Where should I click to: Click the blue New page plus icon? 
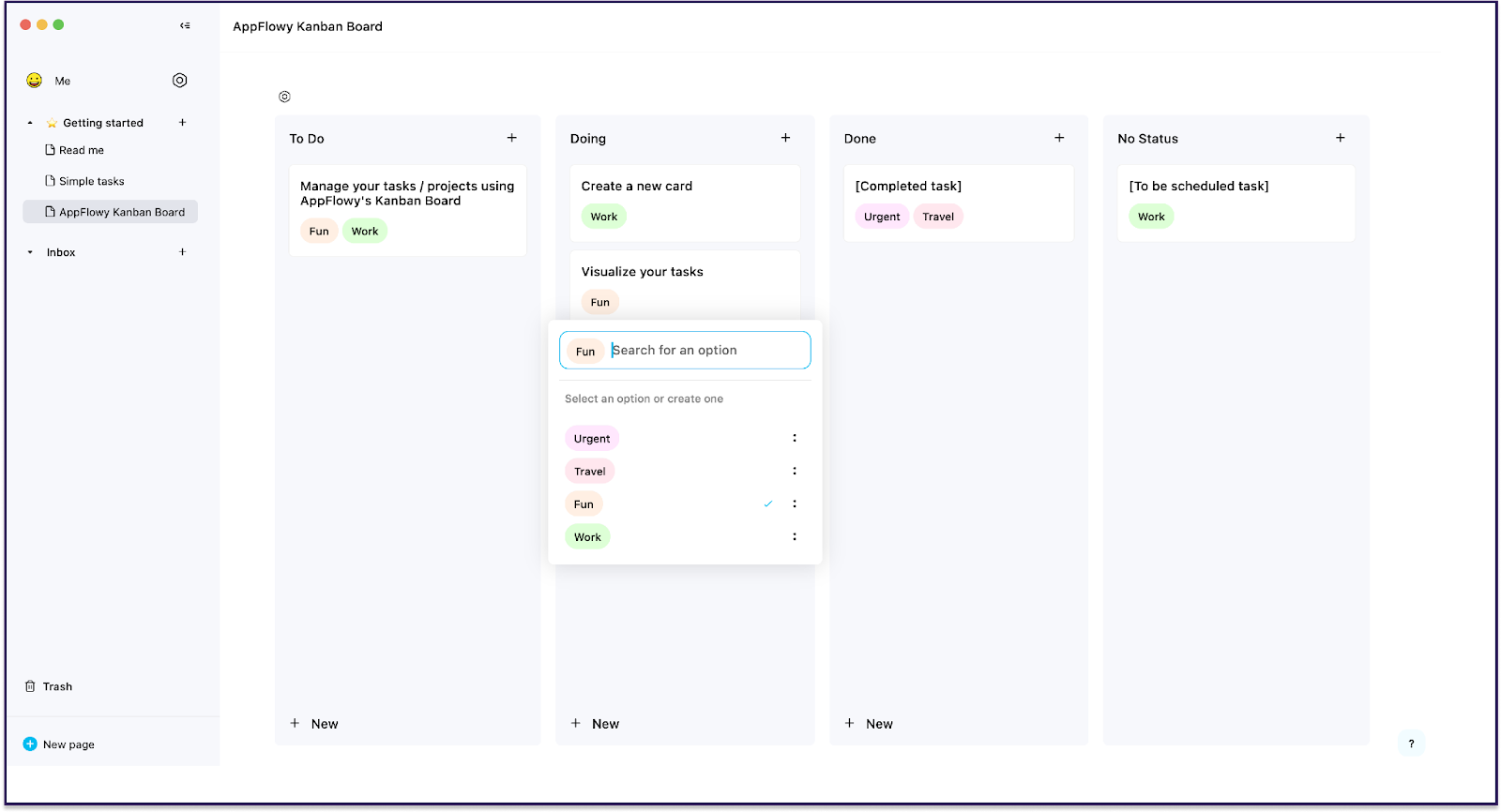[x=30, y=744]
